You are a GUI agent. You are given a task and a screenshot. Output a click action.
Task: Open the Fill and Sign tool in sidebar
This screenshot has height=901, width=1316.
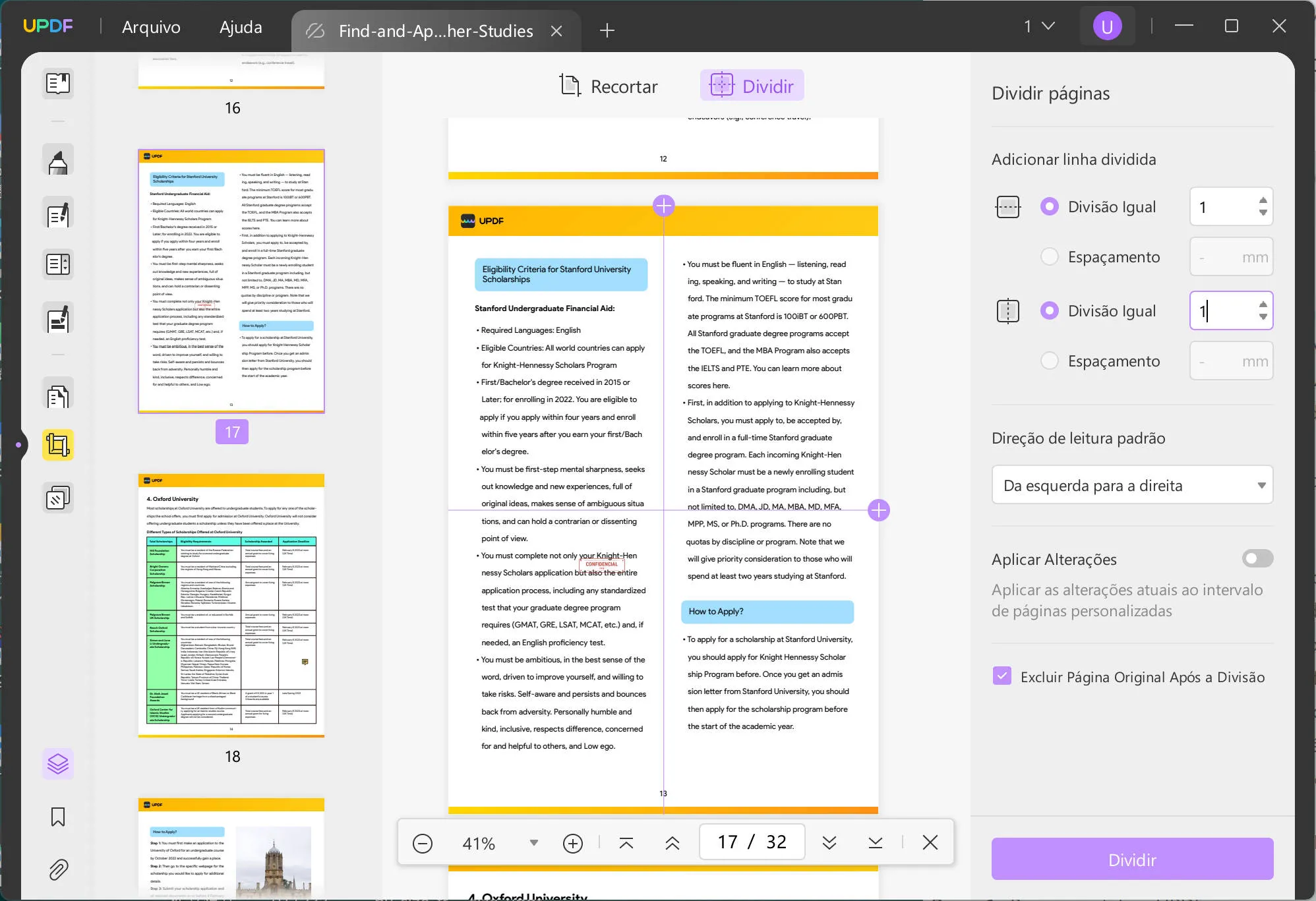click(x=58, y=318)
